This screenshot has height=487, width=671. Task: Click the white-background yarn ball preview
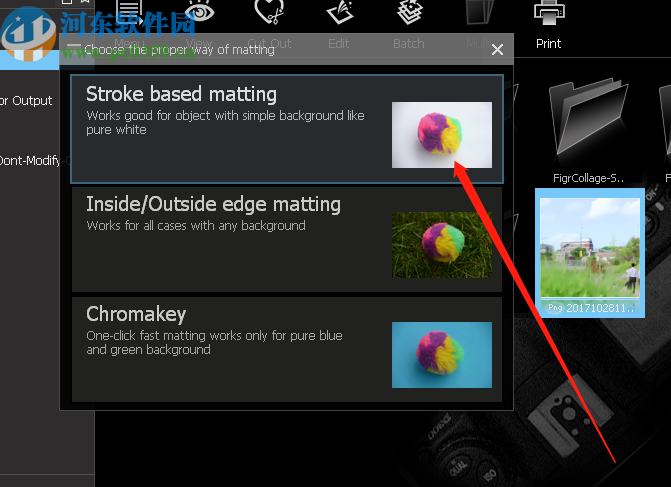pyautogui.click(x=442, y=135)
